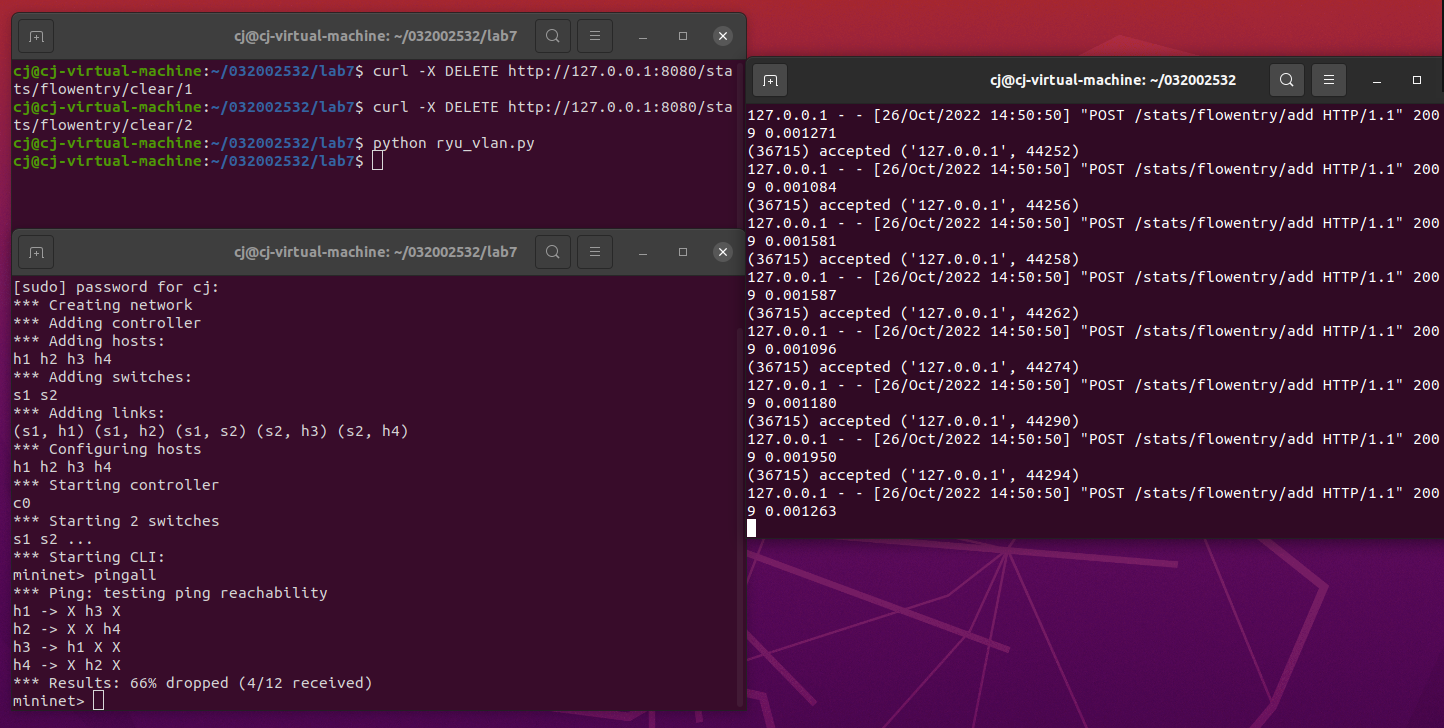Click the '9 0.001581' response time

click(x=792, y=241)
